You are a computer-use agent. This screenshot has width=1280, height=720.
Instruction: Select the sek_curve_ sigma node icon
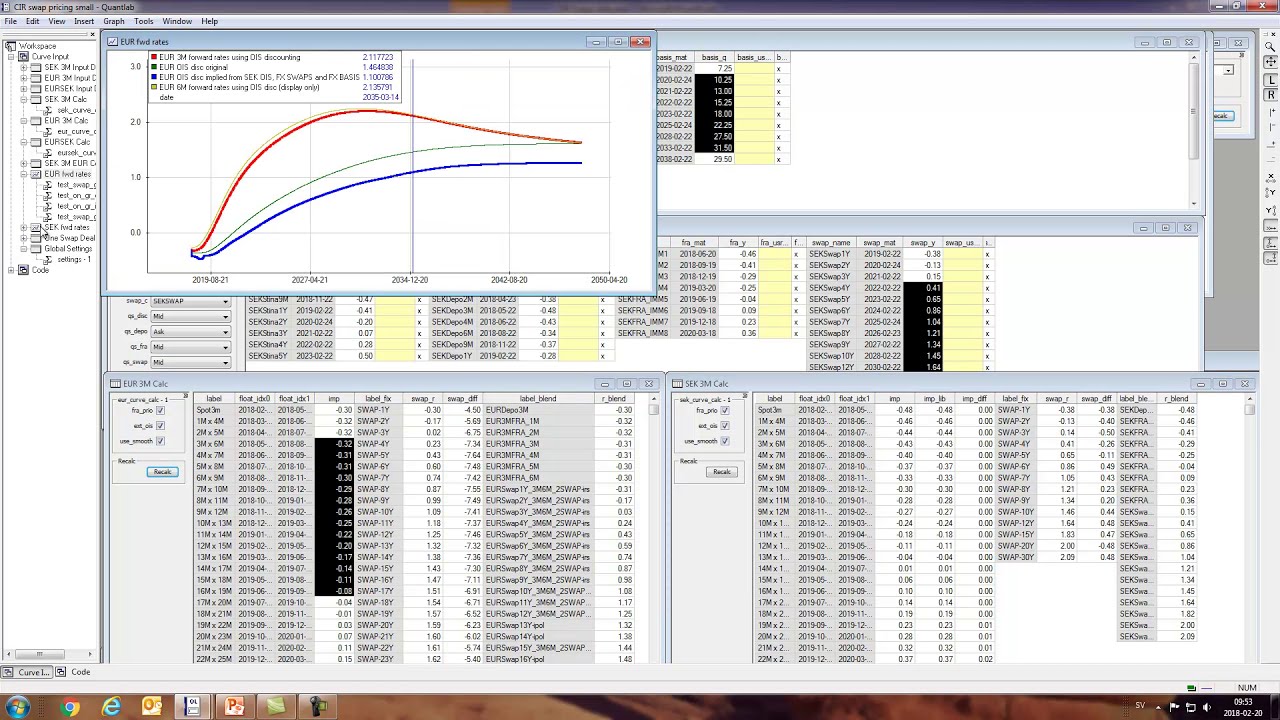click(48, 110)
